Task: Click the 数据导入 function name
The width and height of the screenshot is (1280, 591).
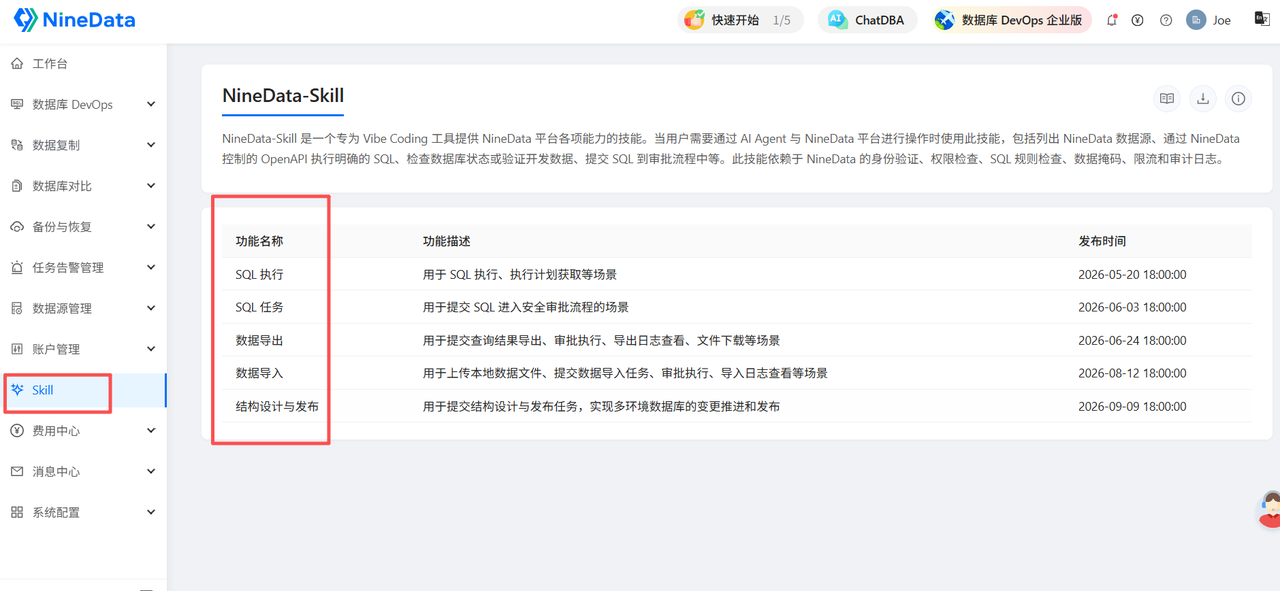Action: tap(259, 373)
